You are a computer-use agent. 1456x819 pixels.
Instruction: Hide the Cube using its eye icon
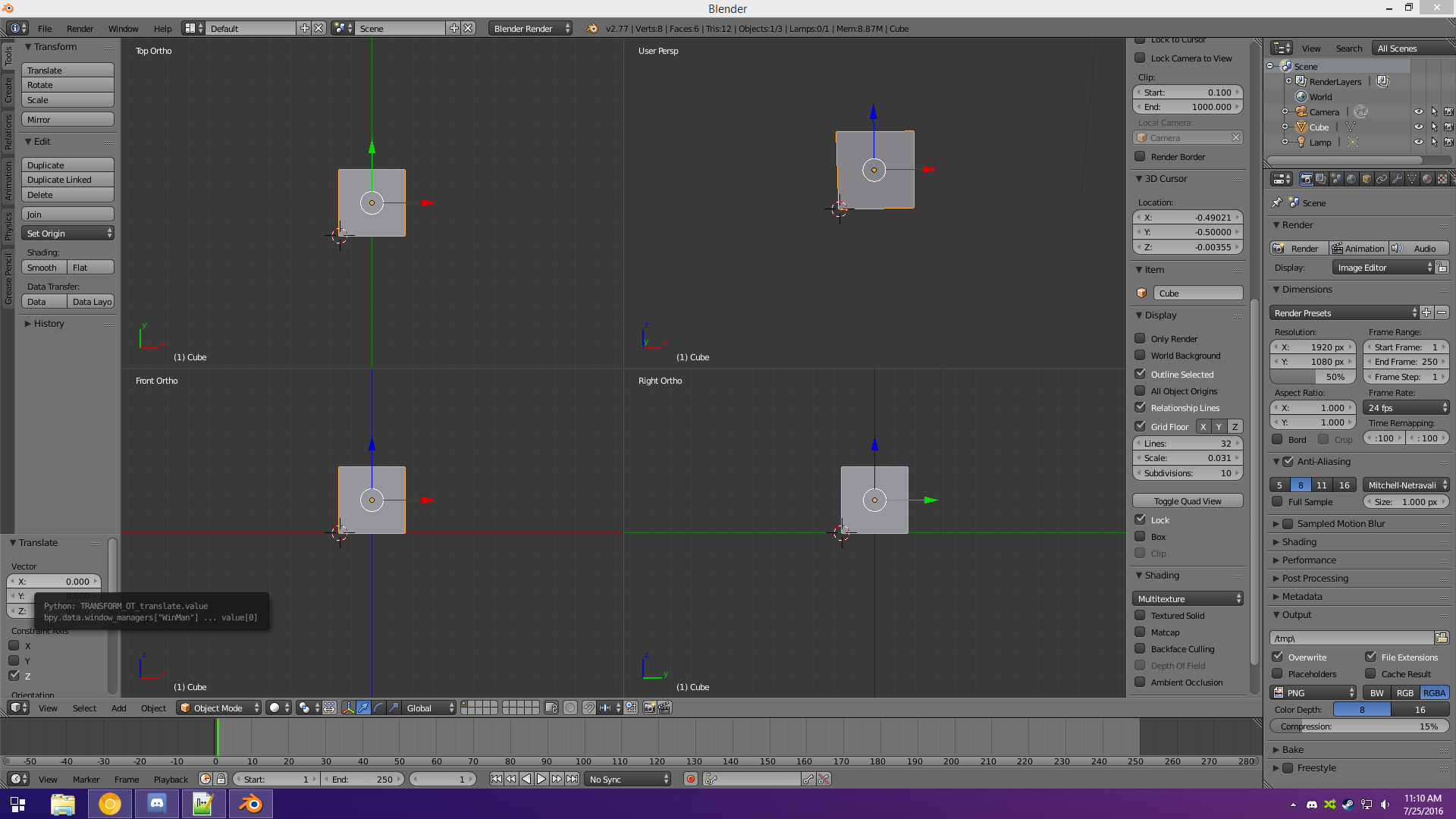pos(1418,127)
